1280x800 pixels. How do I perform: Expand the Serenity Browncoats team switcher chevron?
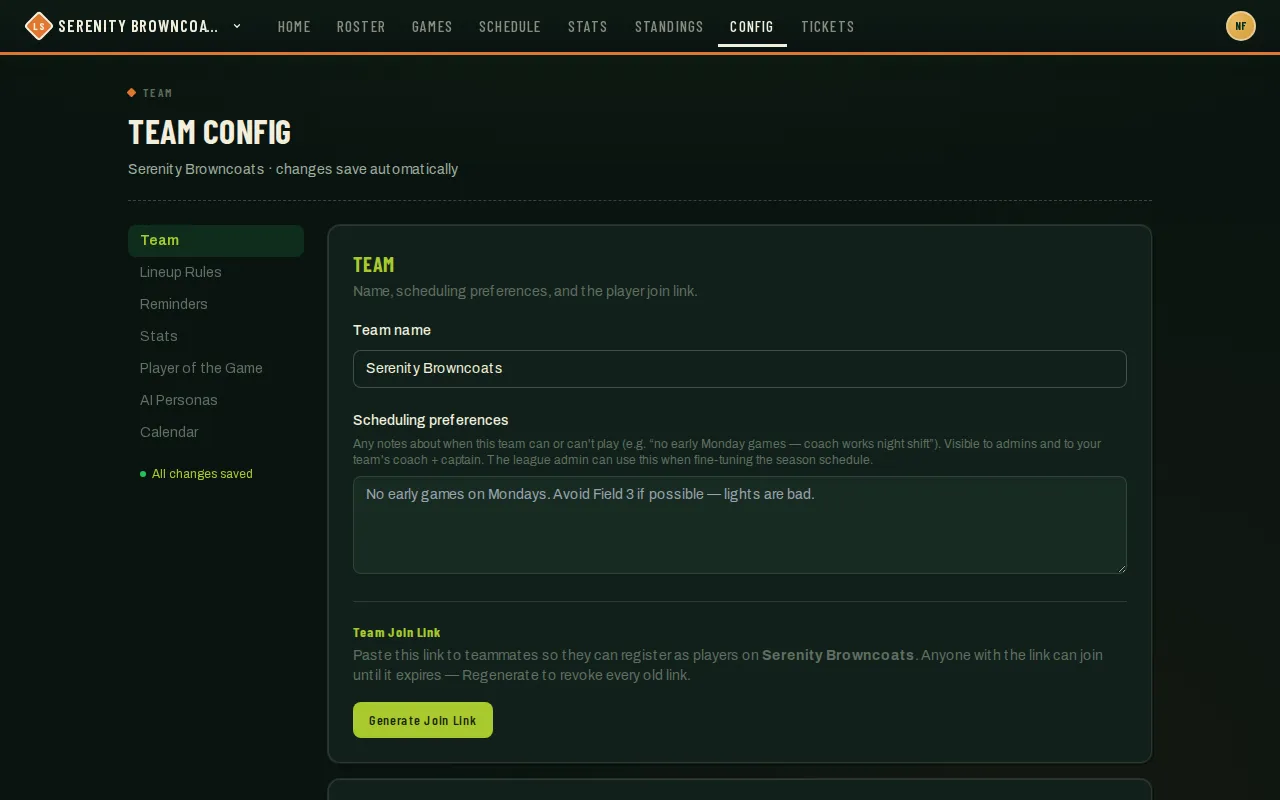point(237,26)
